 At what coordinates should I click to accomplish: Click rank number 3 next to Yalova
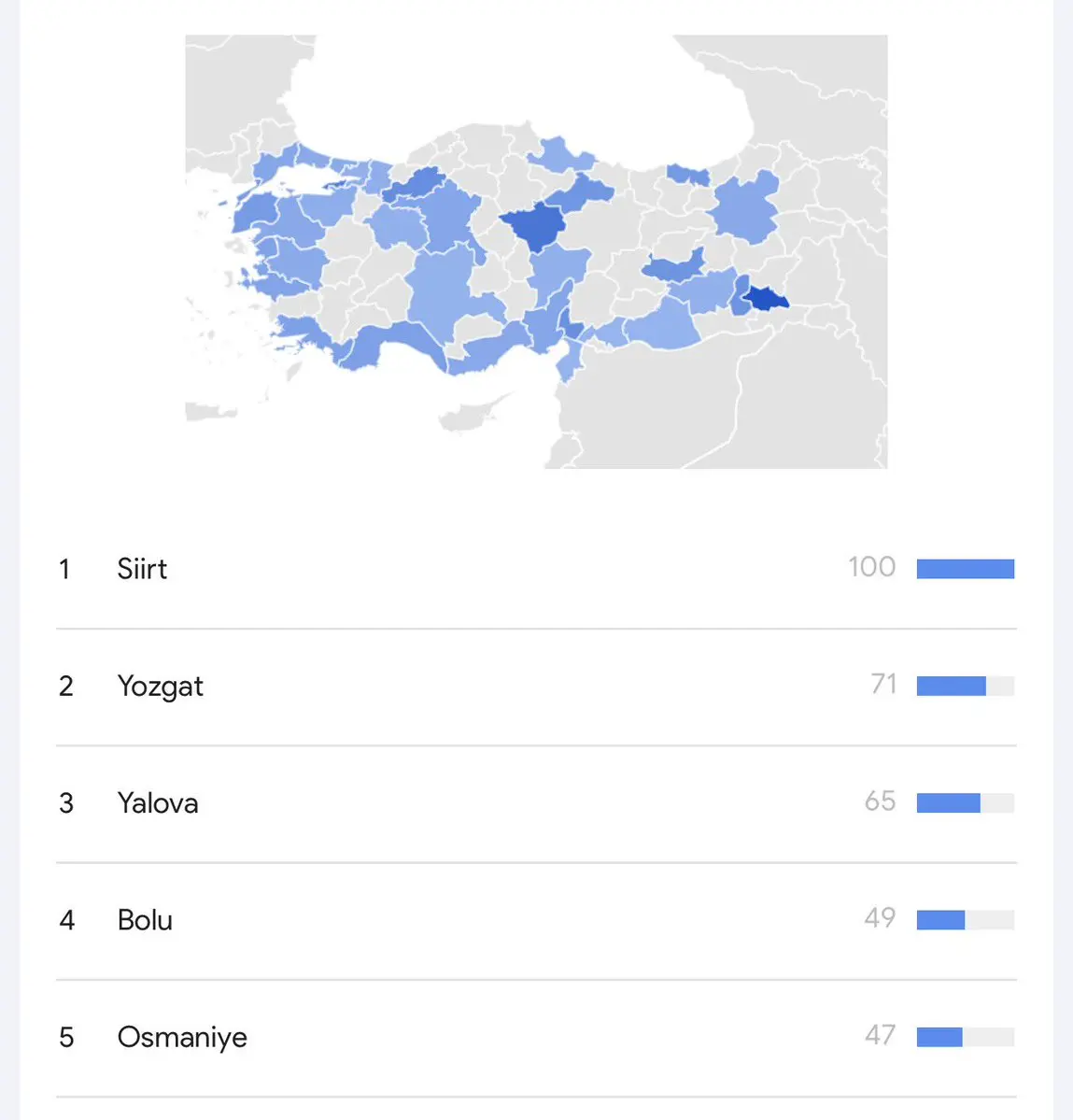(x=65, y=803)
